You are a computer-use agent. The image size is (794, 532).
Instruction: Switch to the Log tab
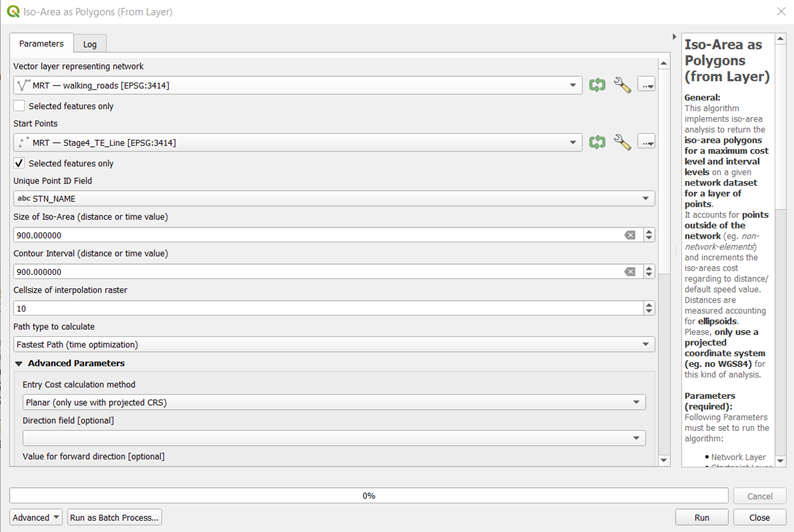tap(90, 44)
